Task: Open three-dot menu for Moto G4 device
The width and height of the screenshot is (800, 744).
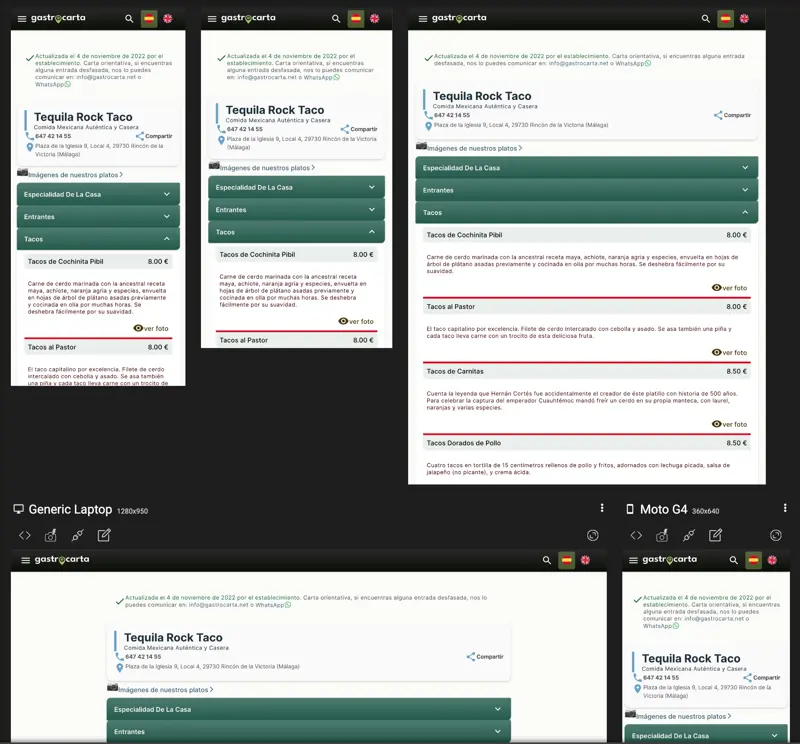Action: click(785, 508)
